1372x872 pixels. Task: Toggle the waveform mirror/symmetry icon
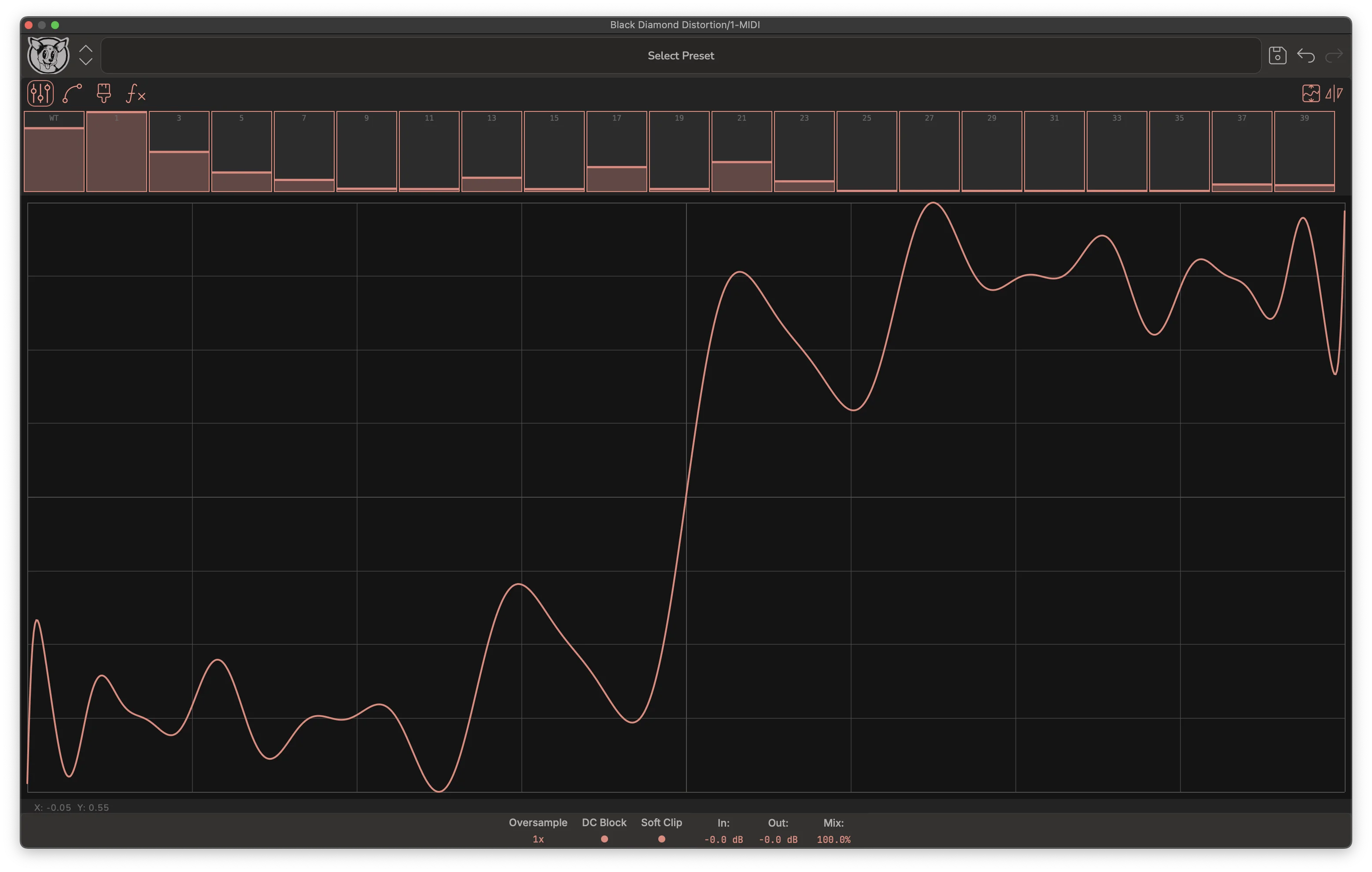[1335, 93]
